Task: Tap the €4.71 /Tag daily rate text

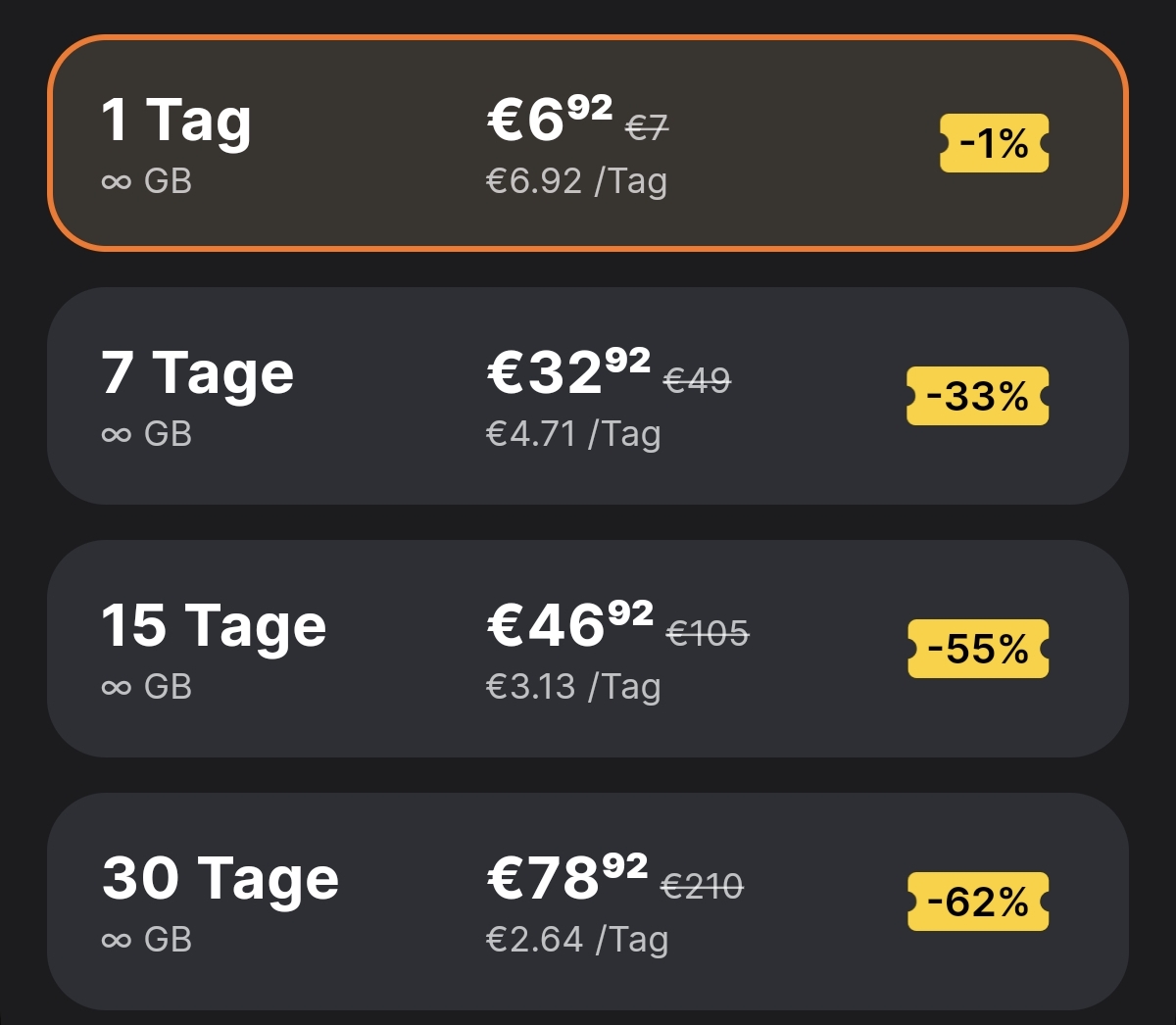Action: [573, 434]
